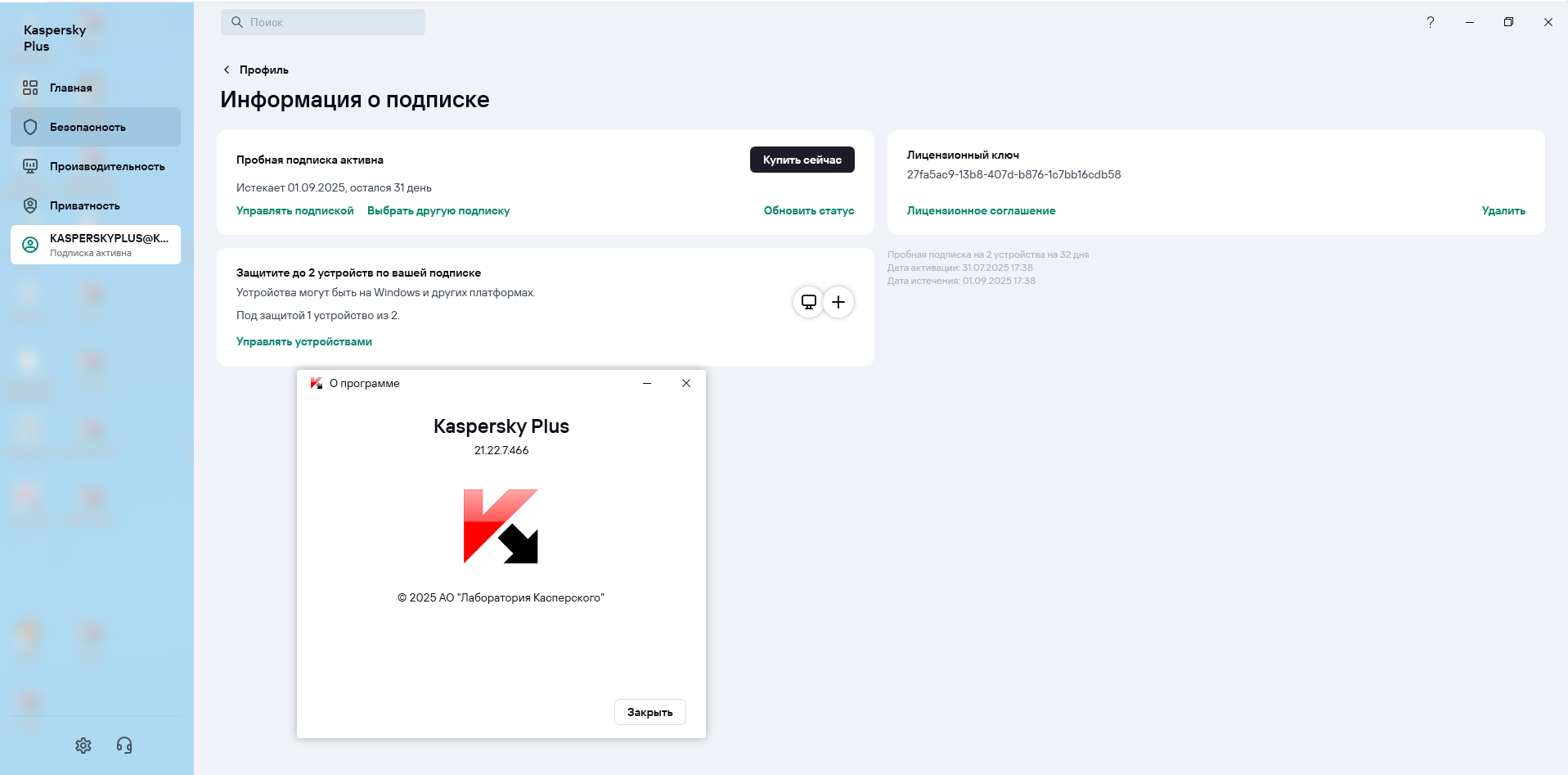Click the Производительность monitor icon
1568x775 pixels.
click(30, 166)
